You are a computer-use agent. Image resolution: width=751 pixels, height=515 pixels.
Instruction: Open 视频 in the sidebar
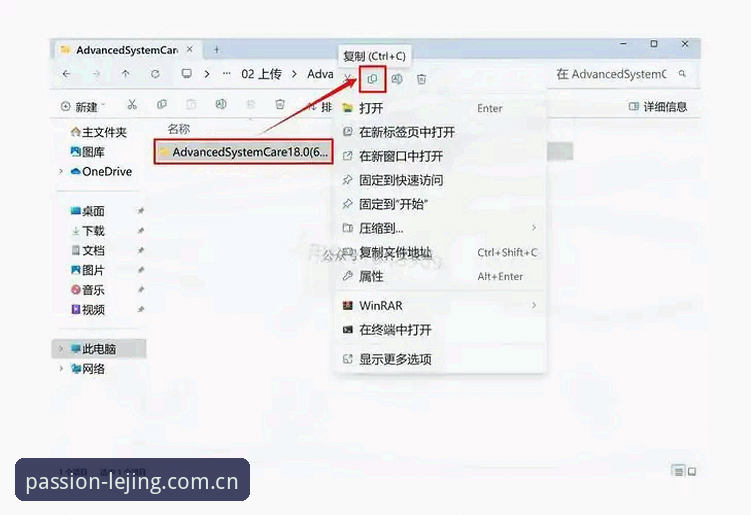(x=88, y=309)
